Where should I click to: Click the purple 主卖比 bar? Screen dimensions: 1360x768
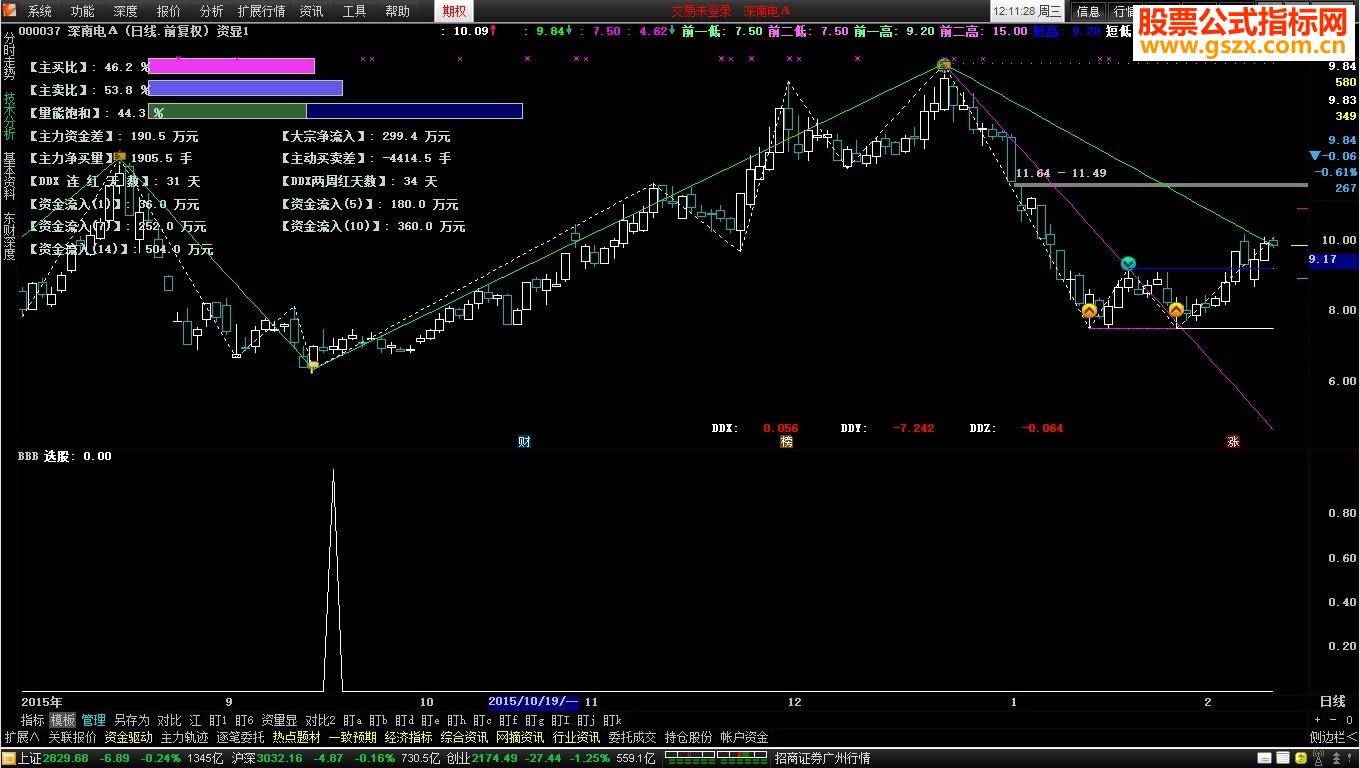245,89
